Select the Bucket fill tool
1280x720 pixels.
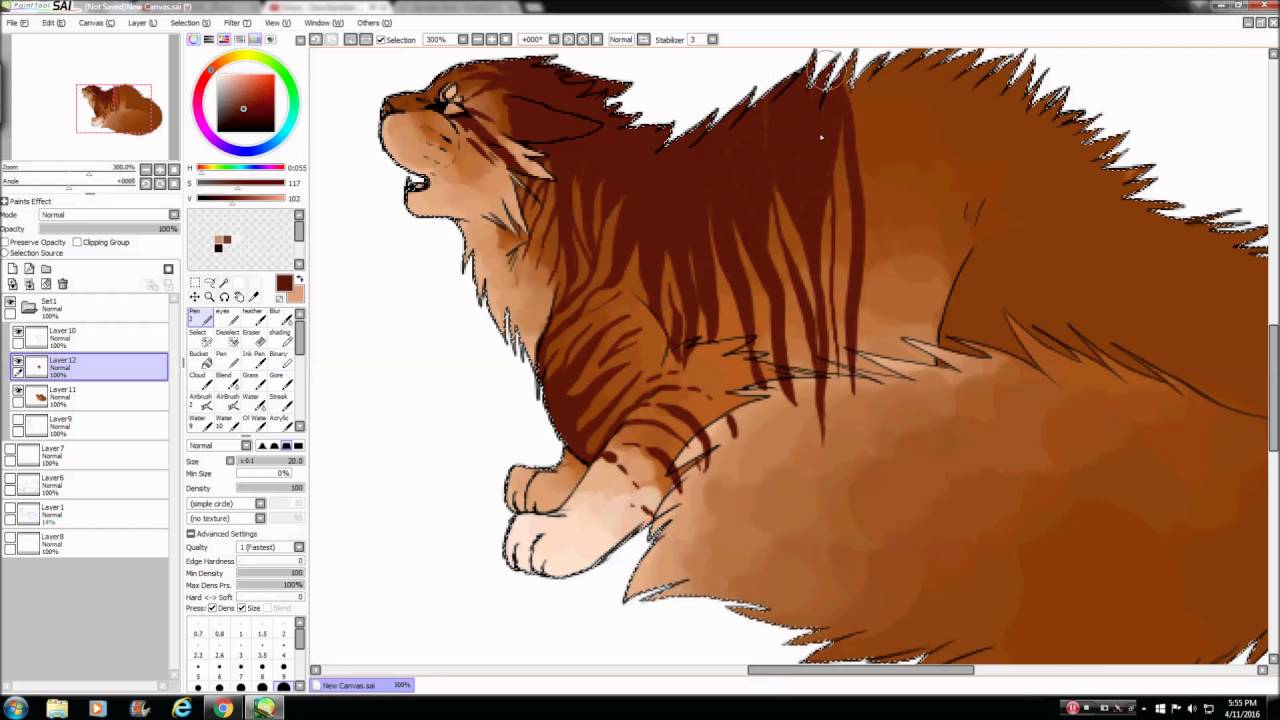pos(201,360)
